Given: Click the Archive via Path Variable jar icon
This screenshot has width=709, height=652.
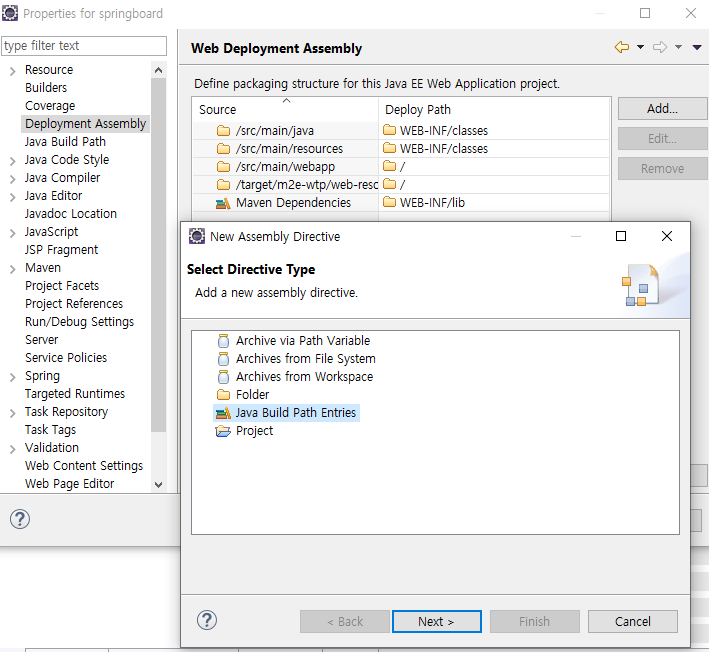Looking at the screenshot, I should [223, 340].
